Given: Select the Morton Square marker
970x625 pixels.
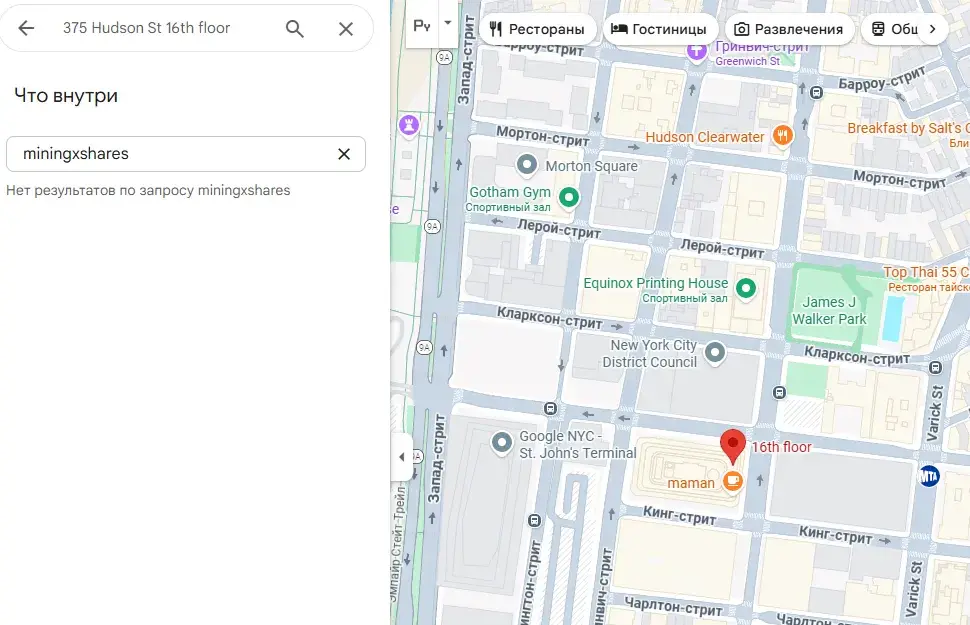Looking at the screenshot, I should (x=527, y=164).
